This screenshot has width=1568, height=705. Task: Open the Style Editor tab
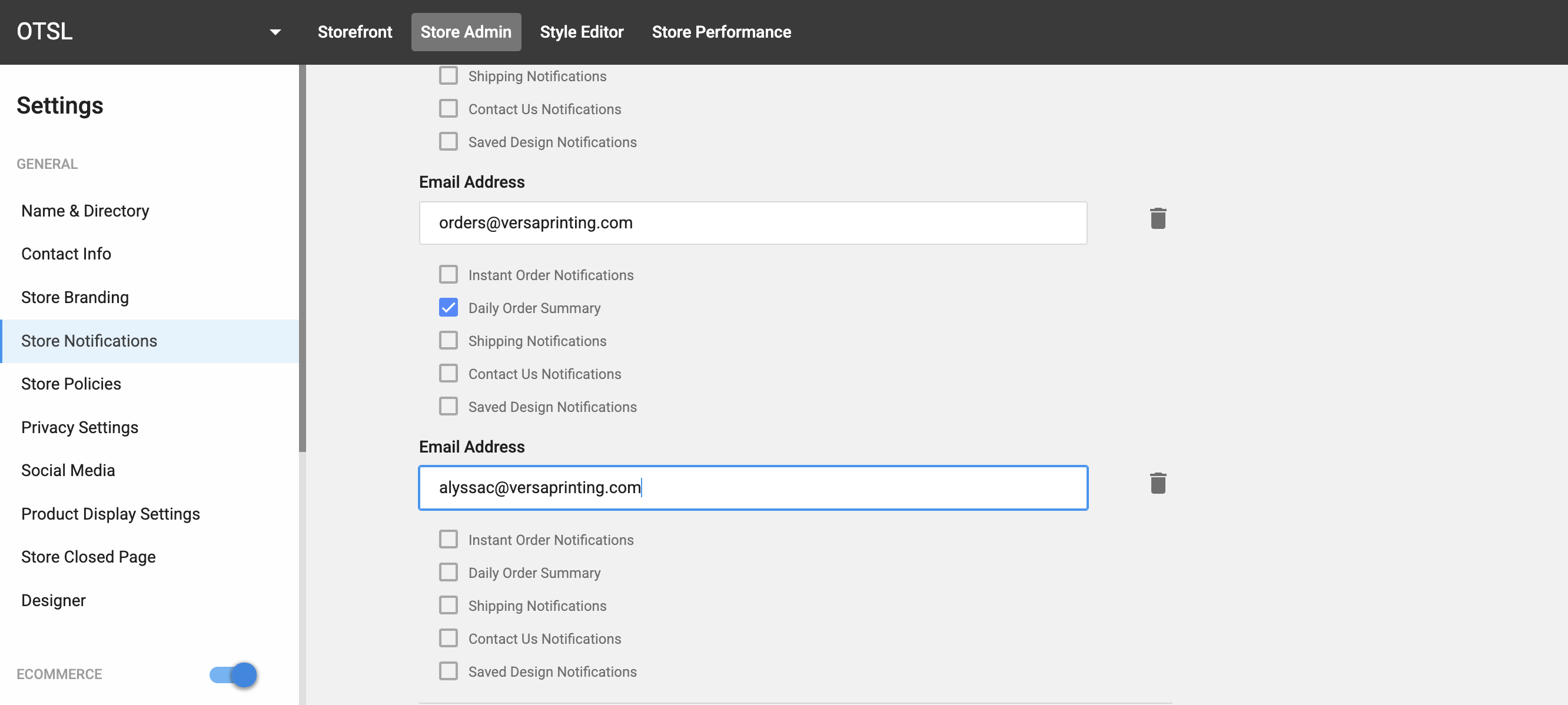pyautogui.click(x=582, y=32)
